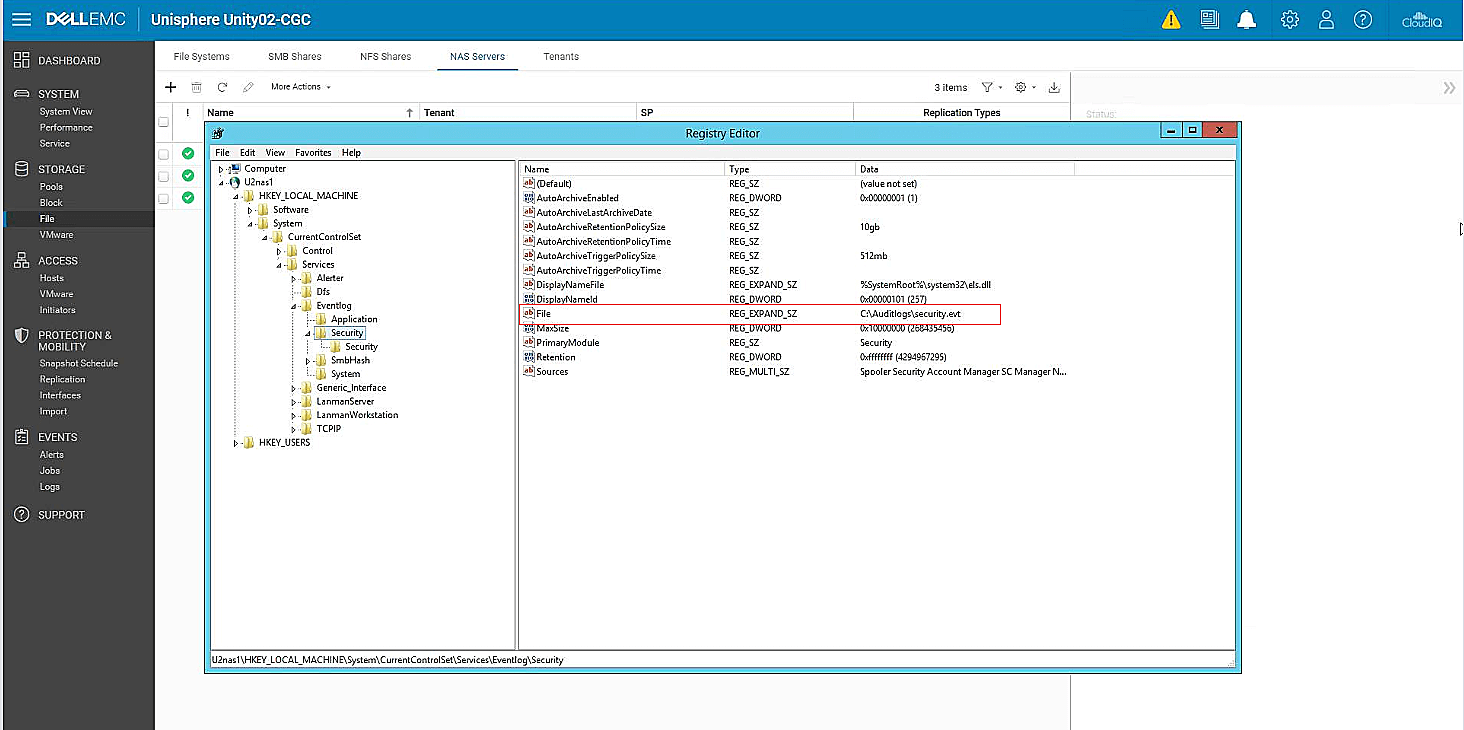Click the plus icon to add NAS server

pyautogui.click(x=170, y=87)
